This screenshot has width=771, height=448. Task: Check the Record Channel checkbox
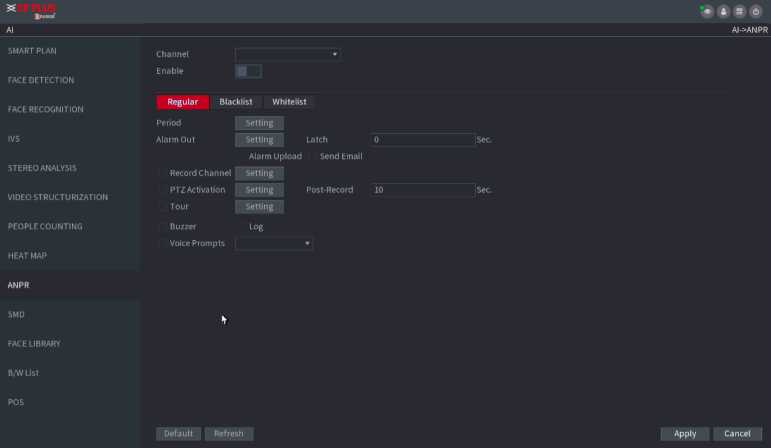coord(163,173)
